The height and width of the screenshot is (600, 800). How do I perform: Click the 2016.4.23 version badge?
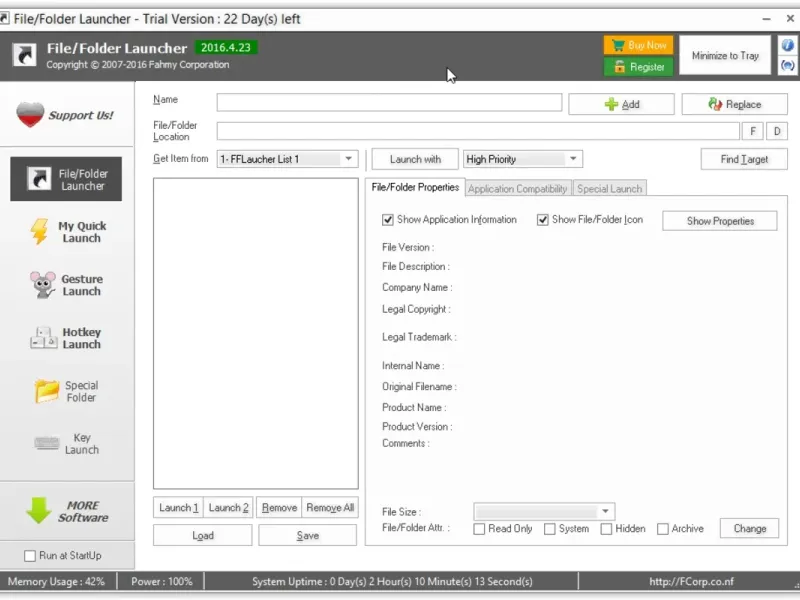[x=226, y=47]
